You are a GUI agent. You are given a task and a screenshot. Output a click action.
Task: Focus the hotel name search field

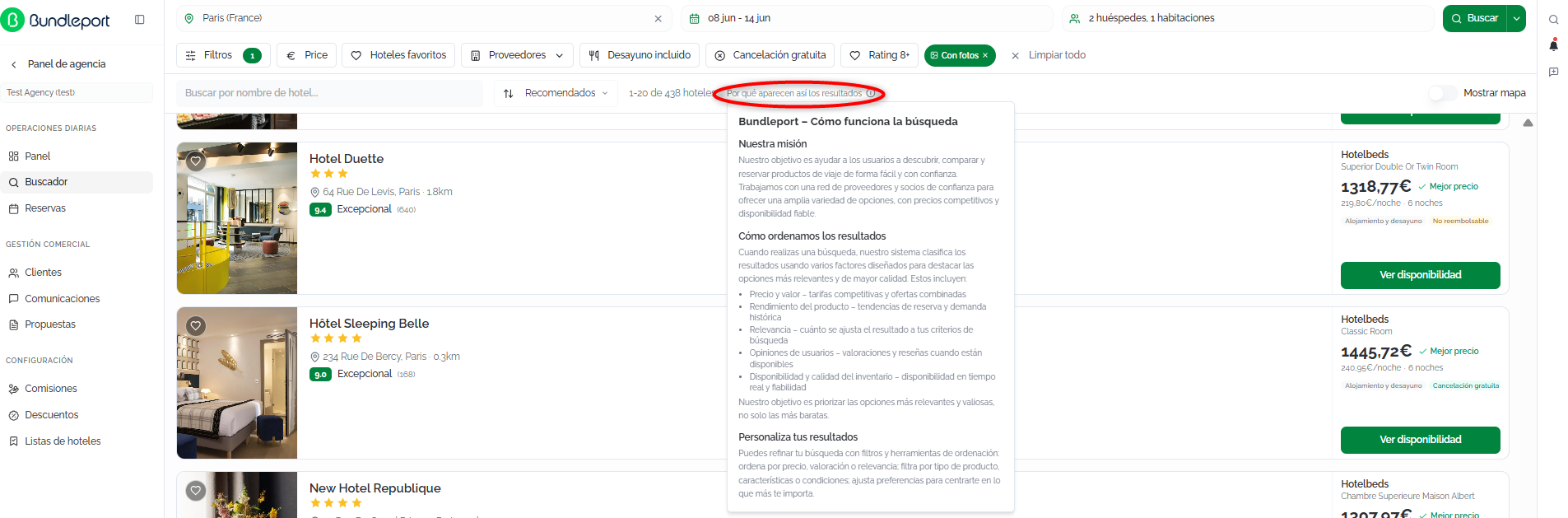[x=329, y=93]
